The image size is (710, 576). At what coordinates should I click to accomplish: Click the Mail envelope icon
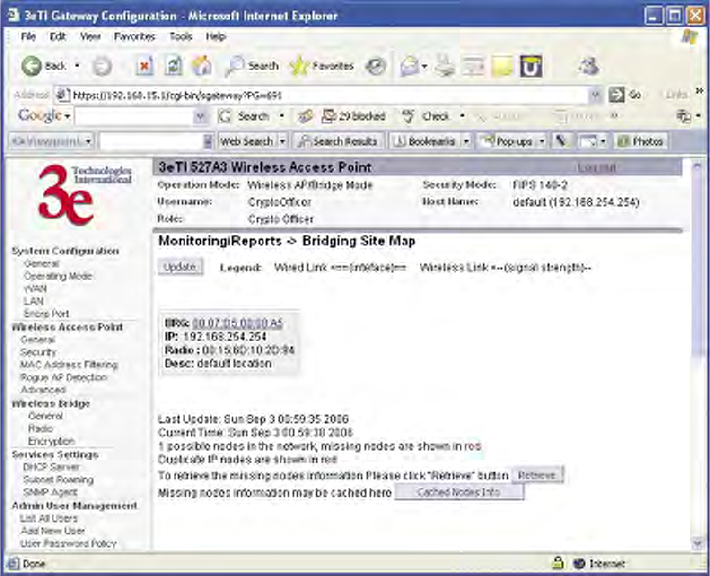click(409, 67)
